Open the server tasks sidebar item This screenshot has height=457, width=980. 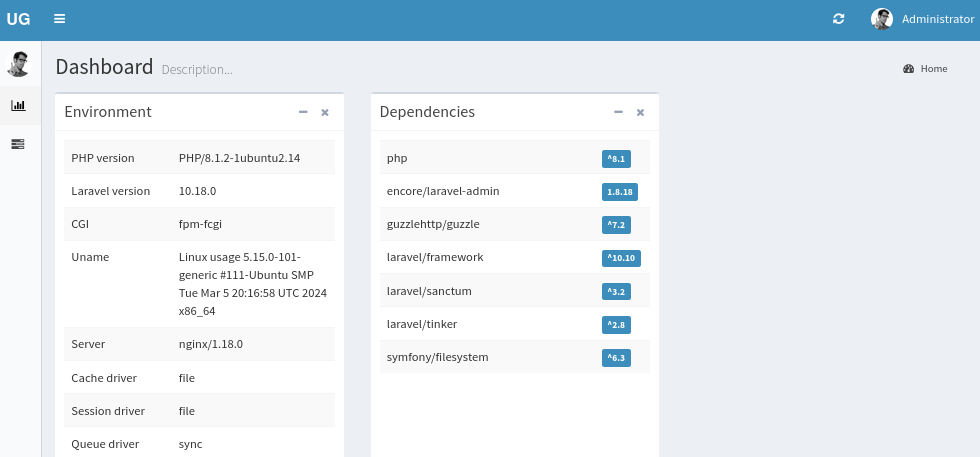pyautogui.click(x=18, y=144)
